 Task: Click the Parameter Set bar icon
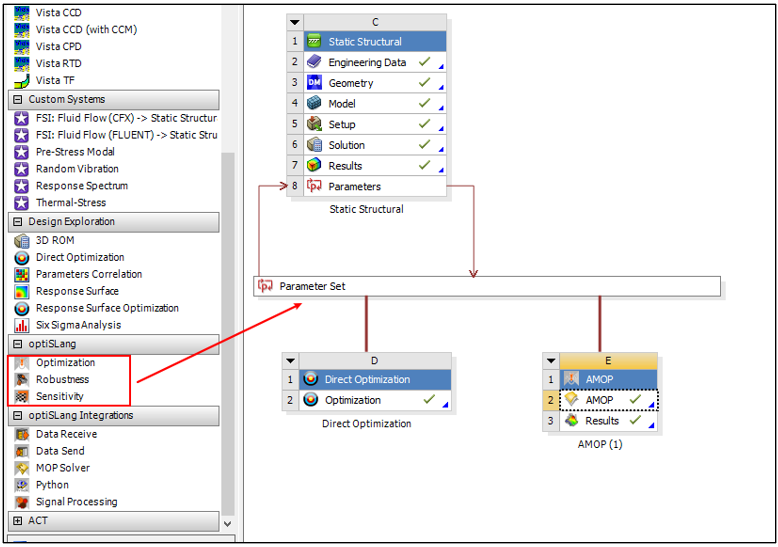[x=265, y=286]
